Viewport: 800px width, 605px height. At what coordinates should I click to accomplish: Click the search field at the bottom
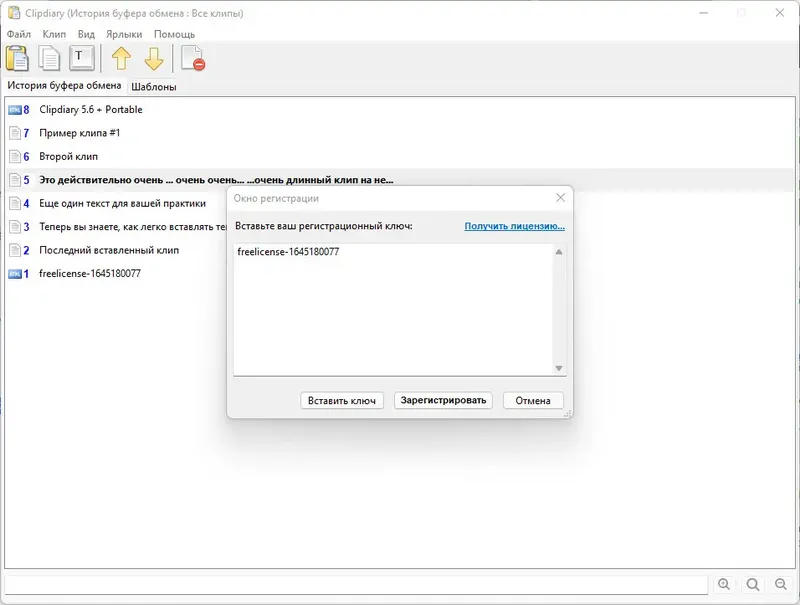click(x=356, y=585)
